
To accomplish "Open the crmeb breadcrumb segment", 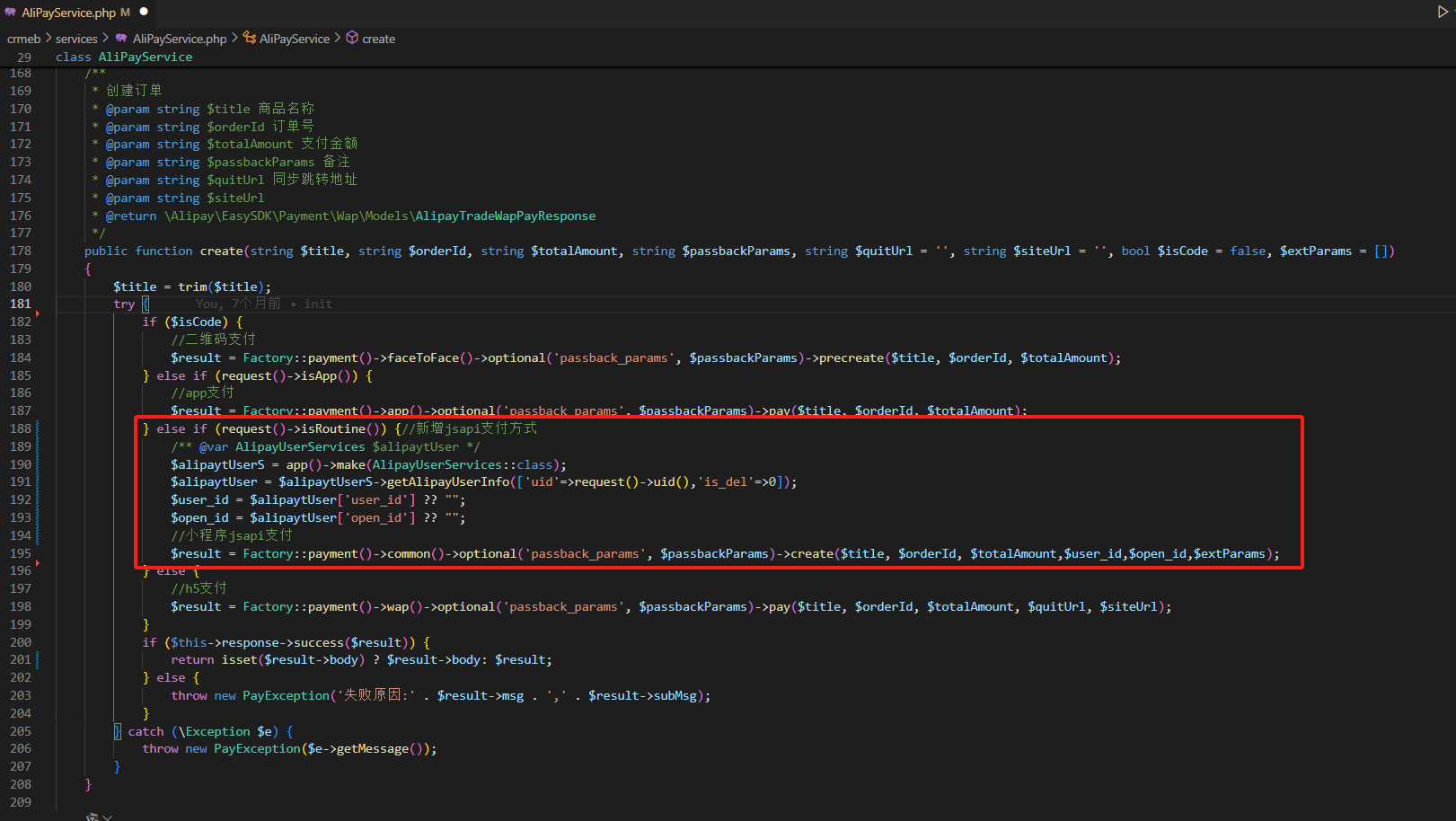I will (x=24, y=39).
